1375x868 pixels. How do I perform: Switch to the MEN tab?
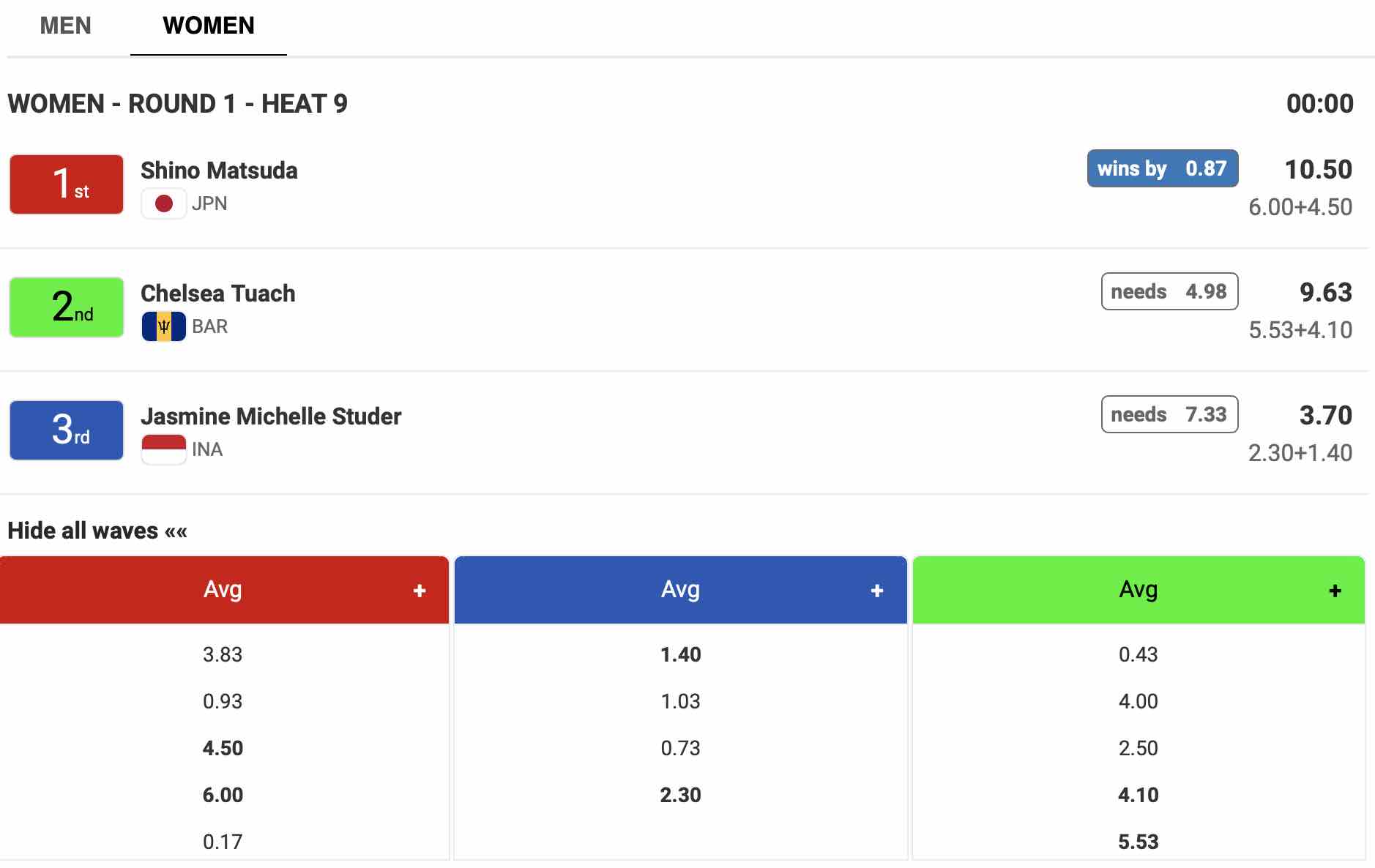point(66,26)
